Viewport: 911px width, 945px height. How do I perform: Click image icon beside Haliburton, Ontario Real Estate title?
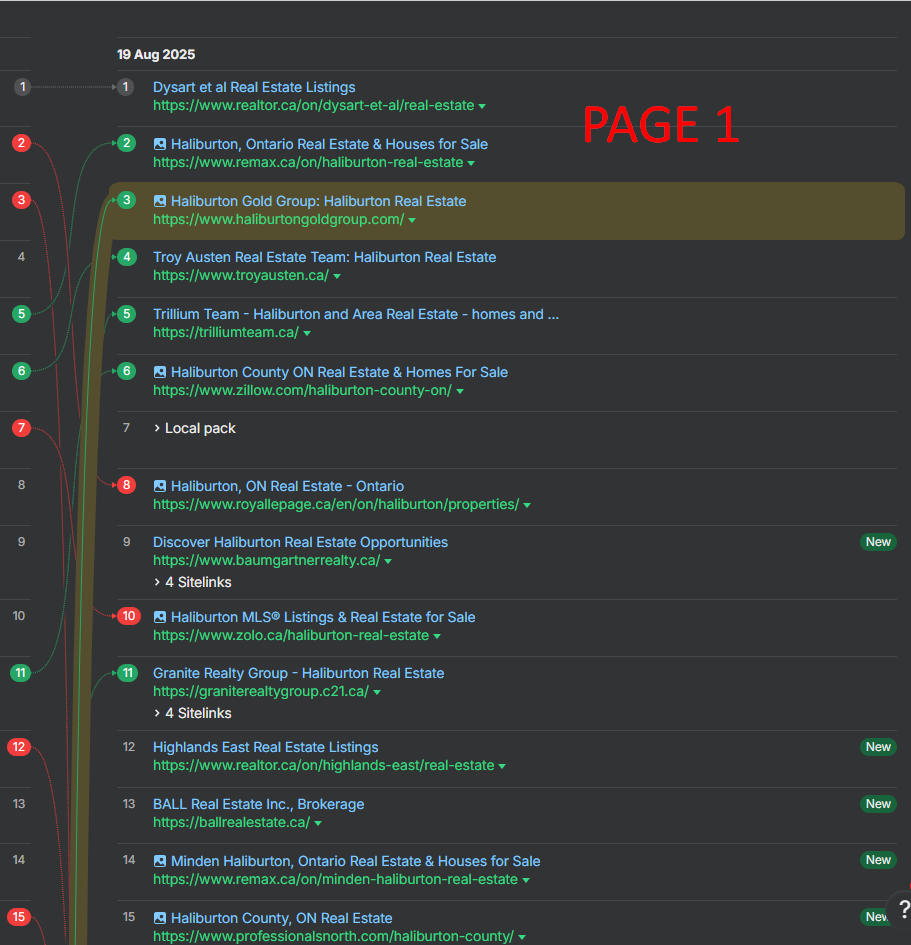(160, 144)
